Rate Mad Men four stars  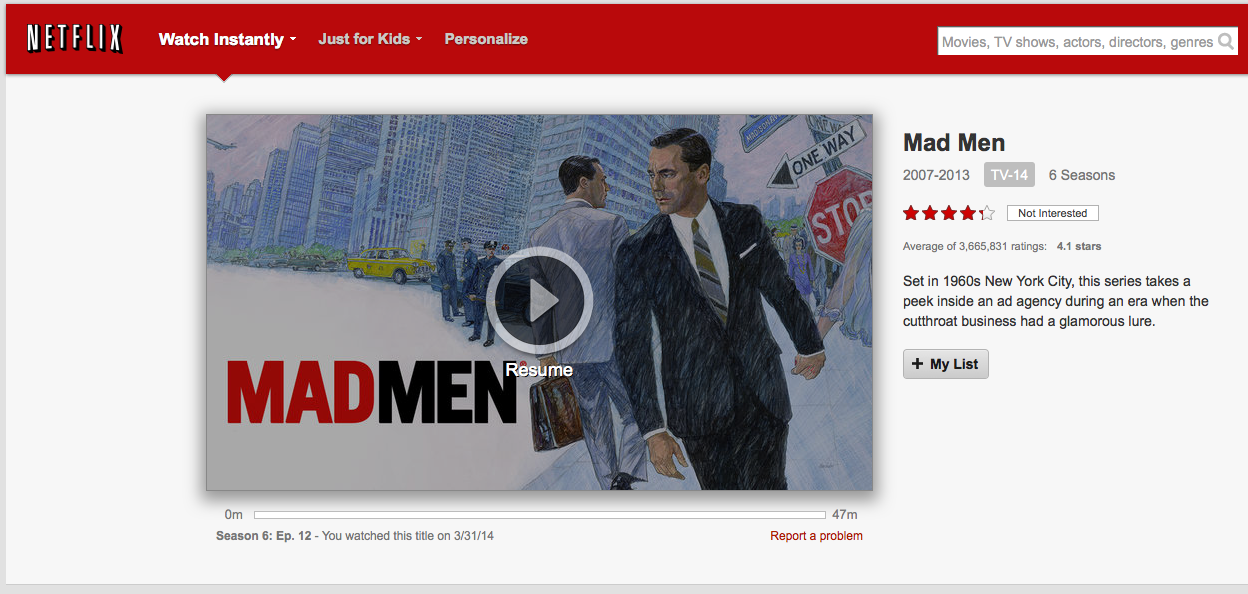(x=968, y=213)
